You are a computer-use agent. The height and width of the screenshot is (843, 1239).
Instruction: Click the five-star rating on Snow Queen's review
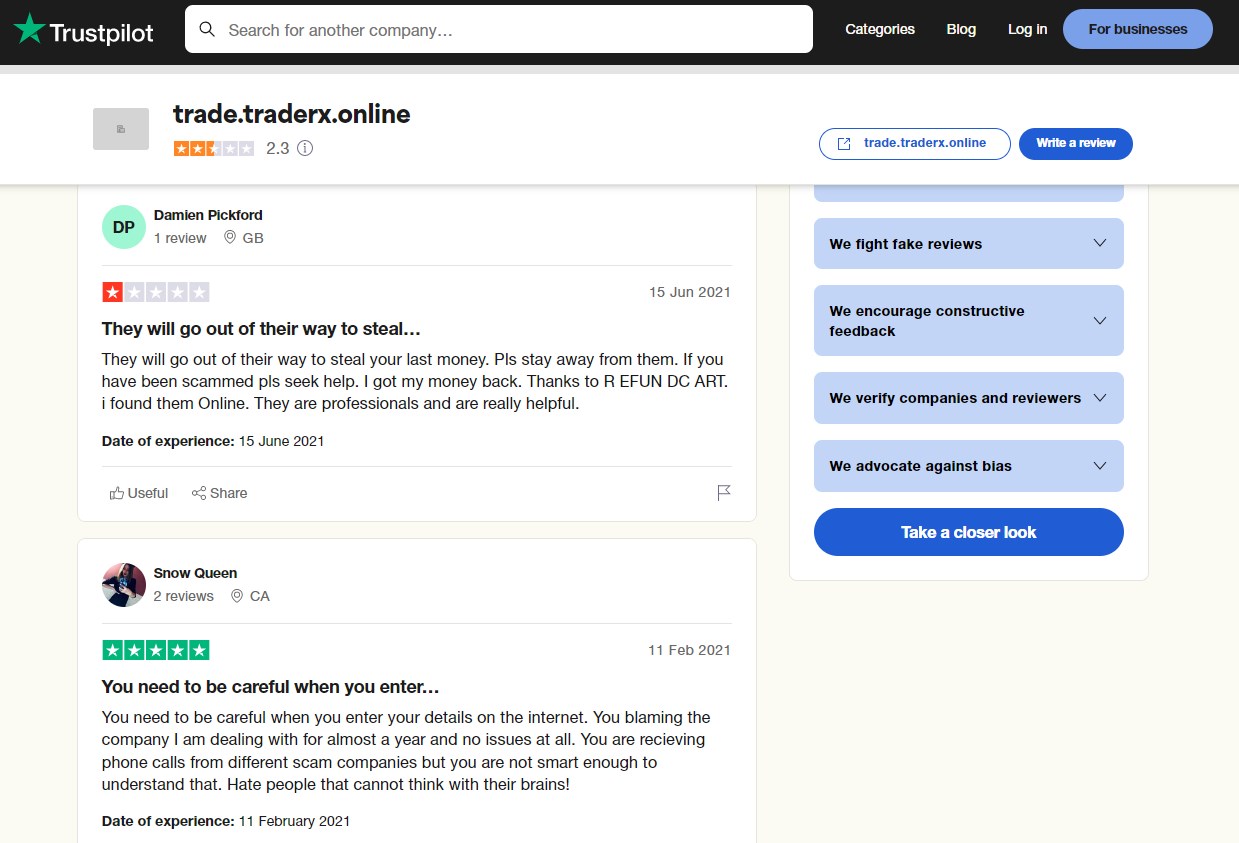tap(155, 649)
